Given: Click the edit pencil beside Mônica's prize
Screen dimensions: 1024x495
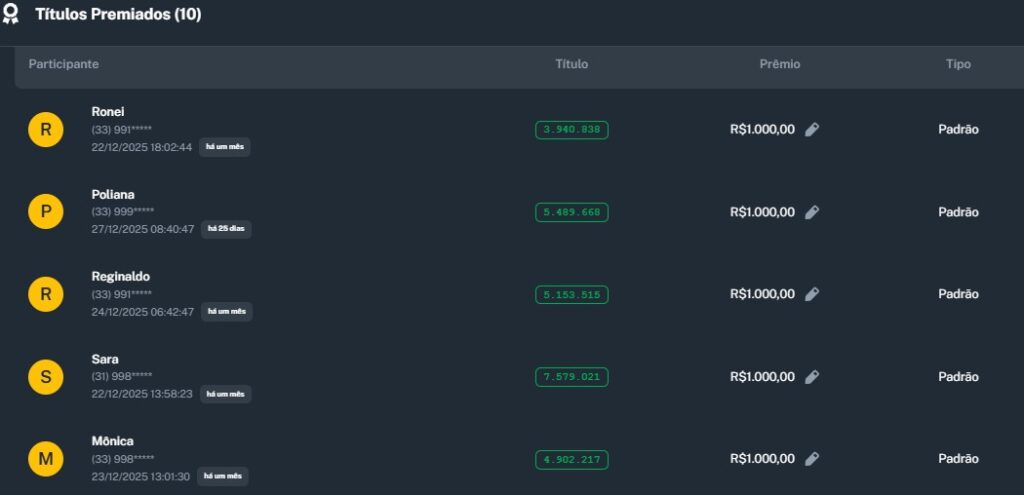Looking at the screenshot, I should (812, 459).
